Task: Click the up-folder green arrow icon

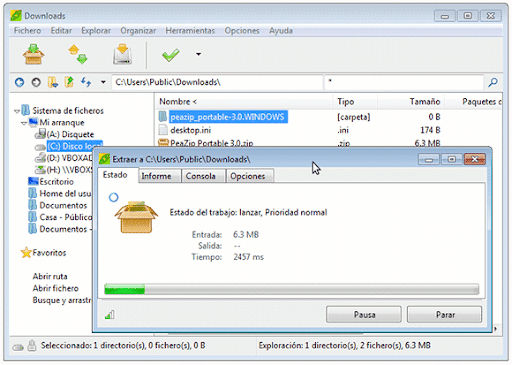Action: click(69, 82)
